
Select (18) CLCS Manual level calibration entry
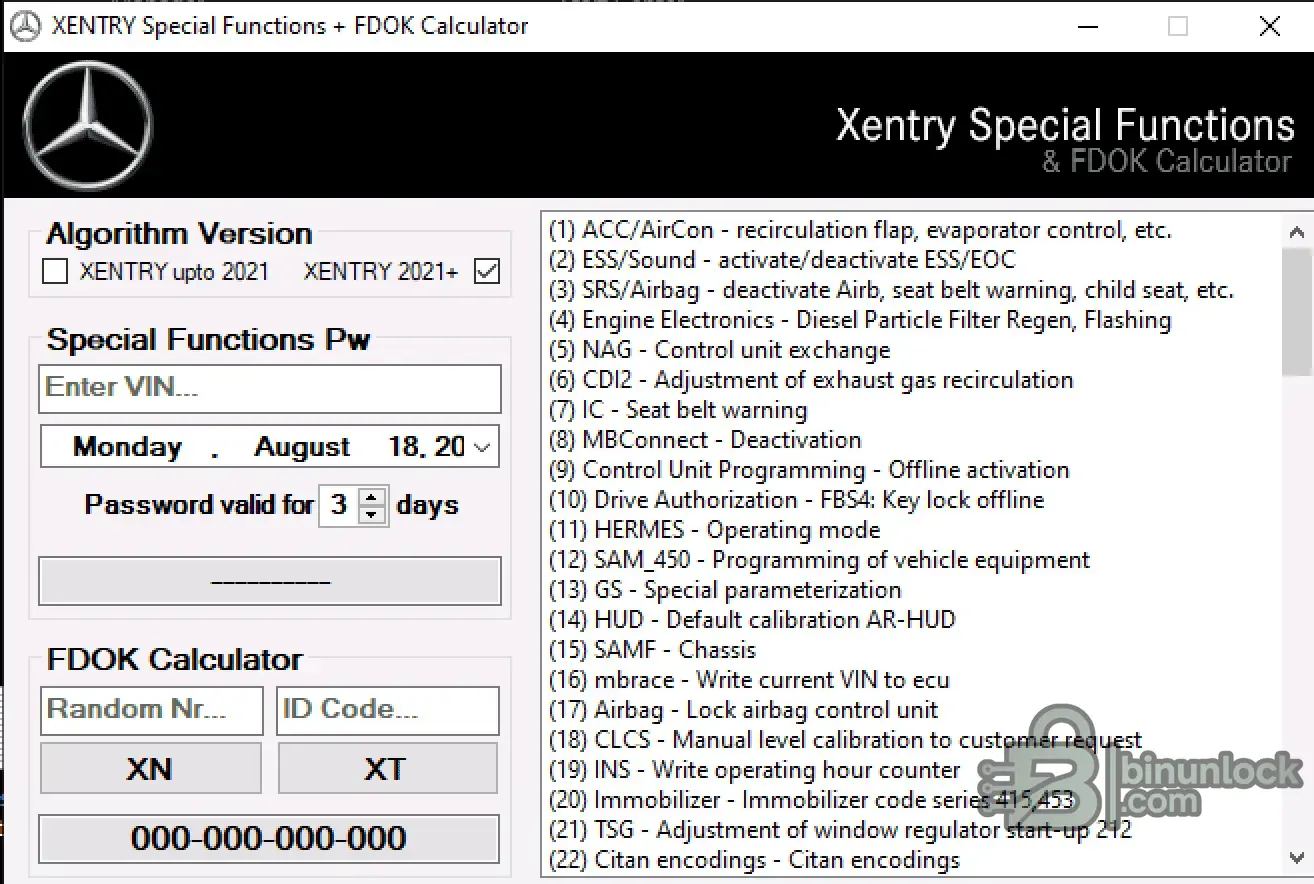[x=845, y=740]
